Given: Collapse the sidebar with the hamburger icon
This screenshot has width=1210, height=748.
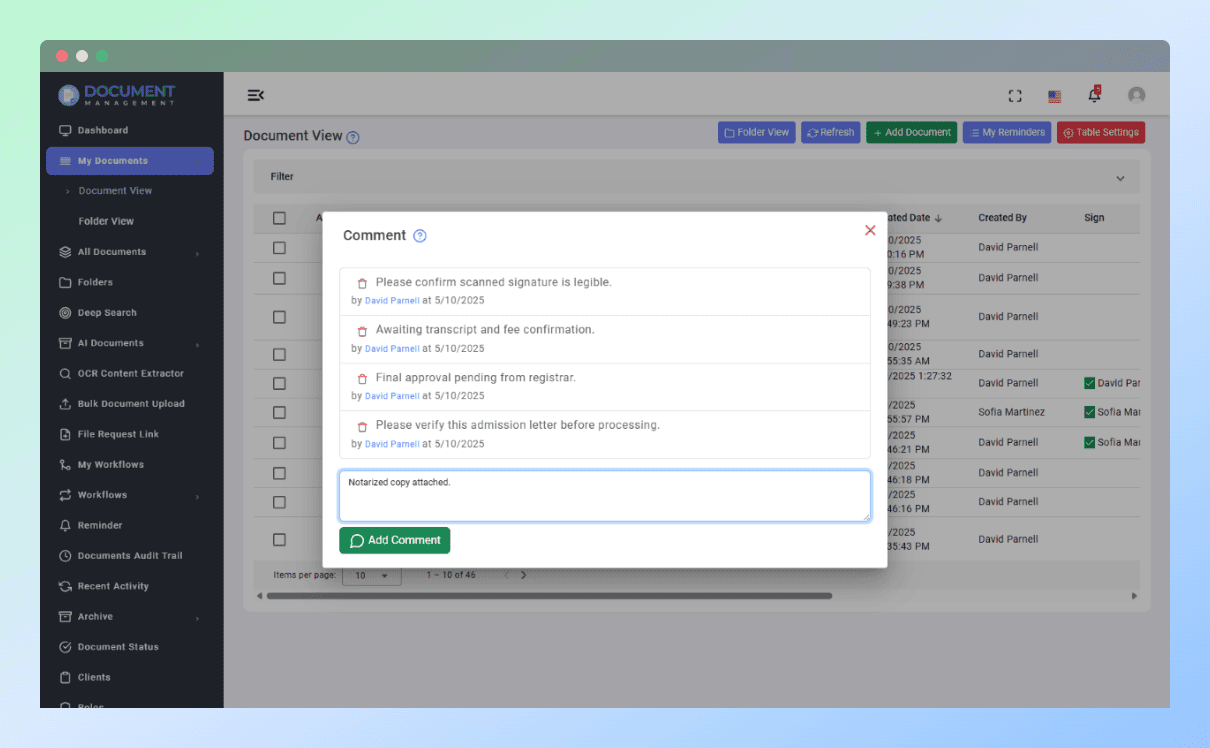Looking at the screenshot, I should [x=255, y=94].
